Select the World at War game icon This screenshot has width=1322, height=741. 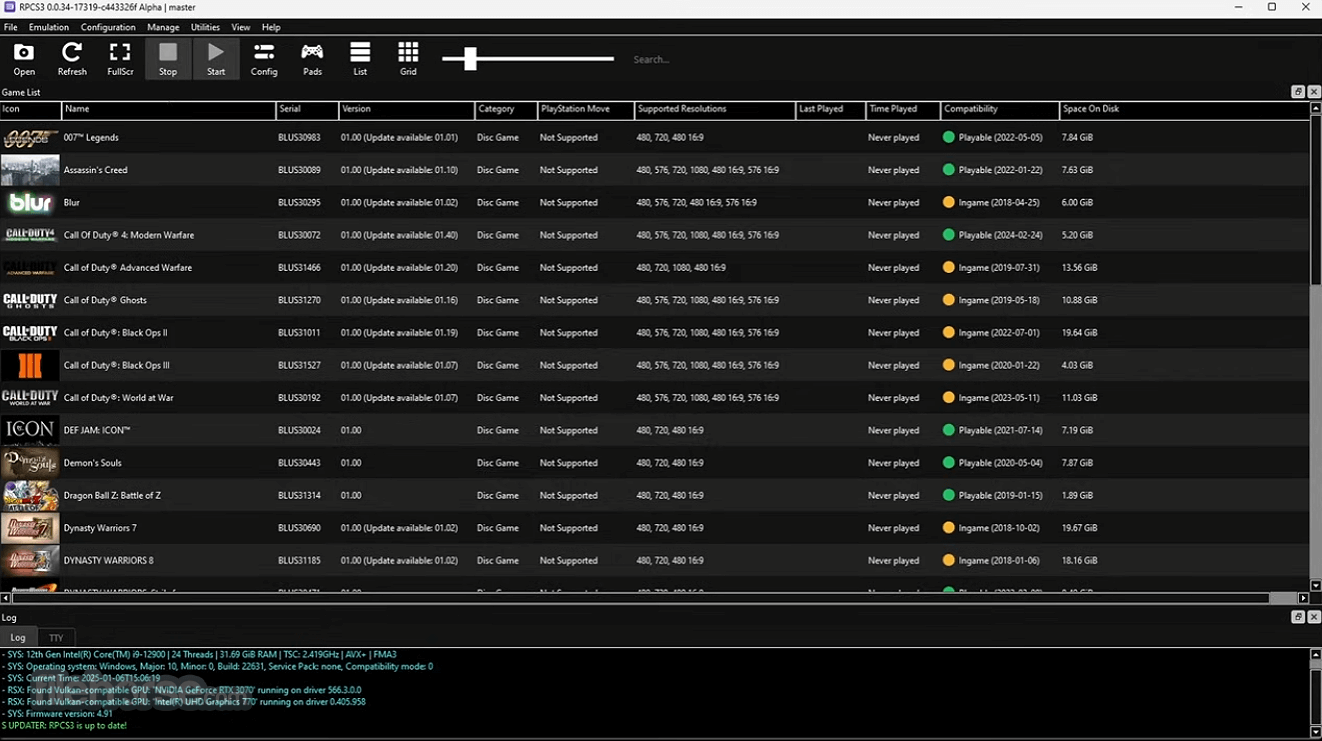click(x=30, y=398)
